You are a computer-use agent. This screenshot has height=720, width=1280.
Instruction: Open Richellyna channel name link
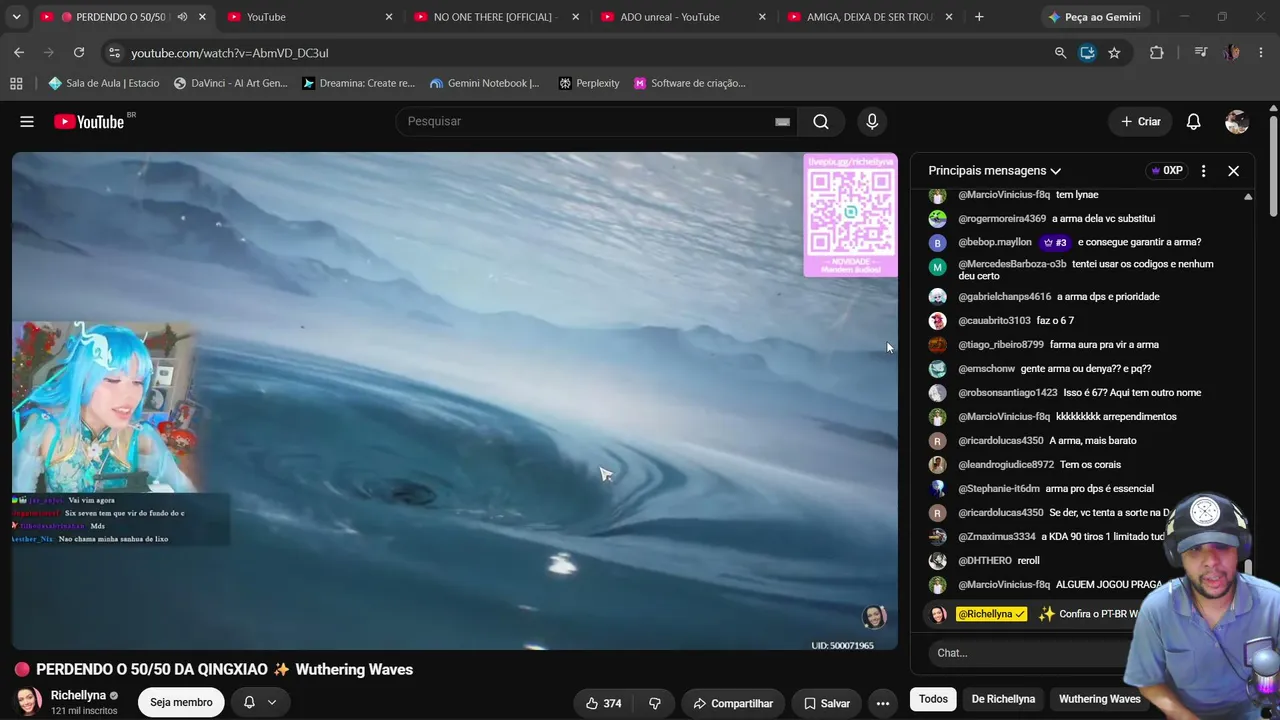[78, 695]
